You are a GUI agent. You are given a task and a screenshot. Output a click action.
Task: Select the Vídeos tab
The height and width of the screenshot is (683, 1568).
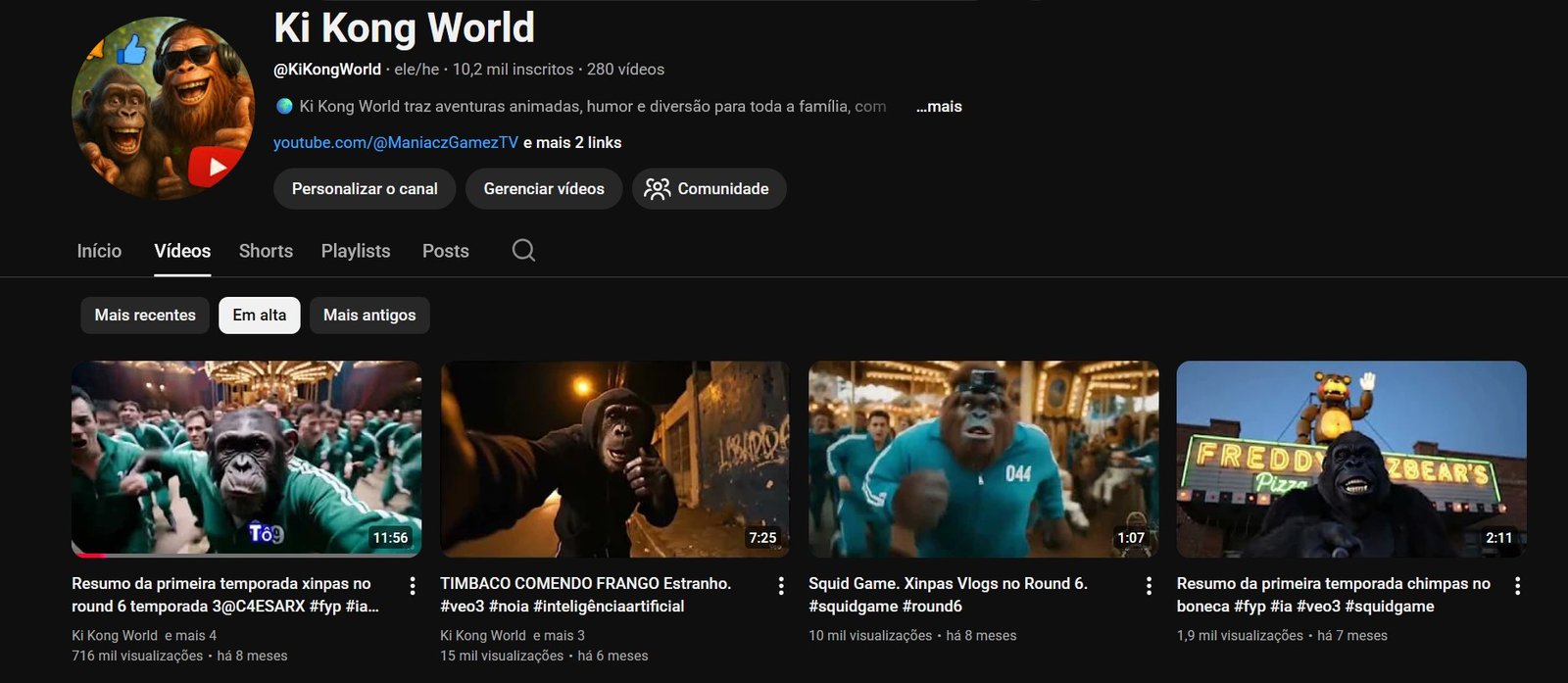coord(182,251)
